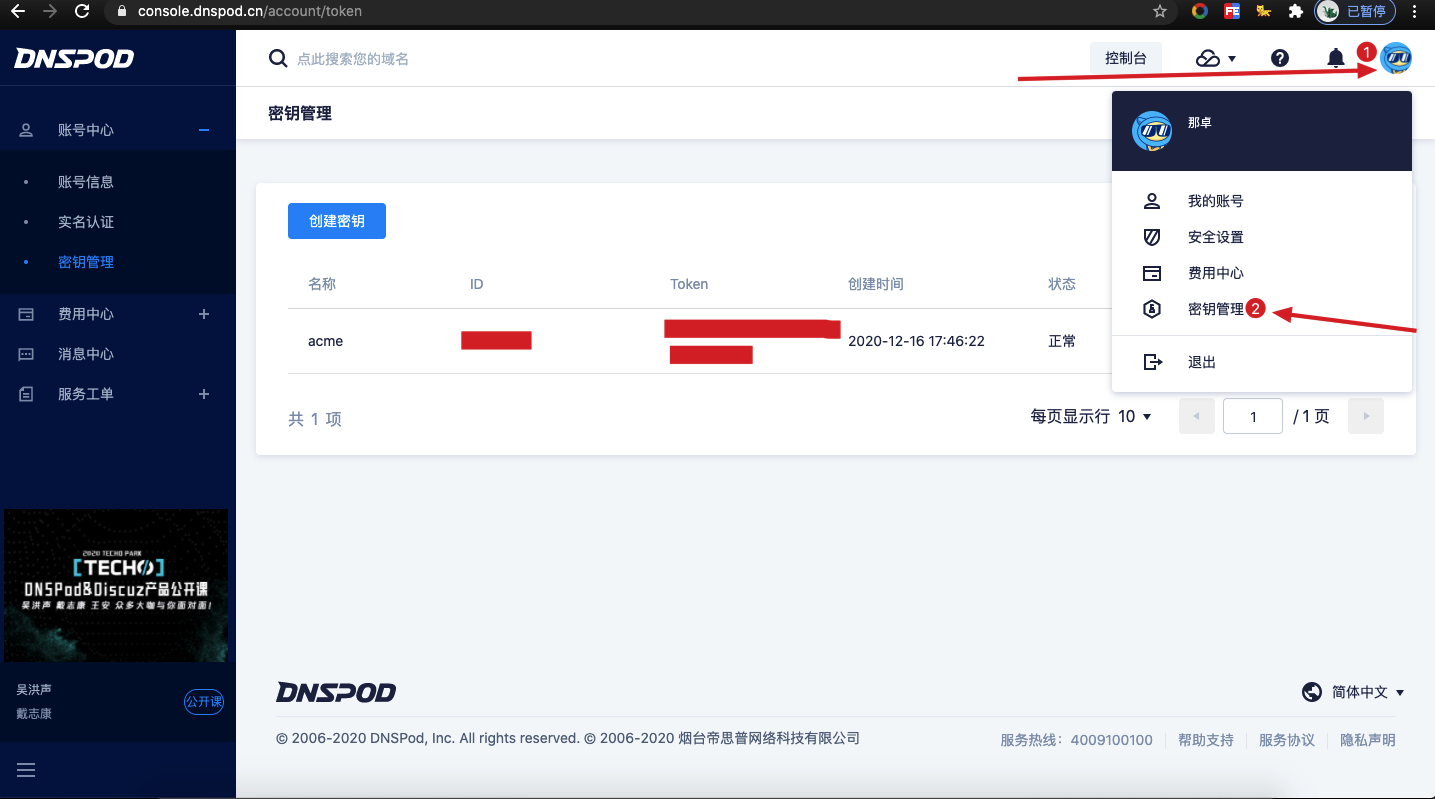Click the acme key name
The width and height of the screenshot is (1435, 799).
[325, 341]
